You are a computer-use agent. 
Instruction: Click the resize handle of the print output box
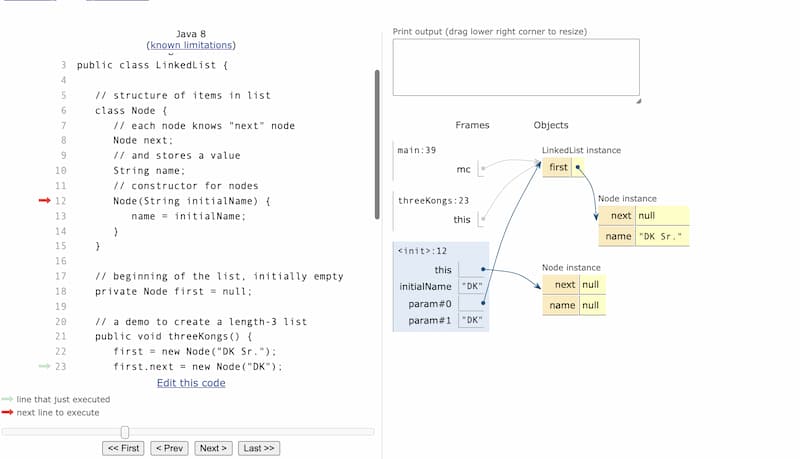pyautogui.click(x=638, y=101)
